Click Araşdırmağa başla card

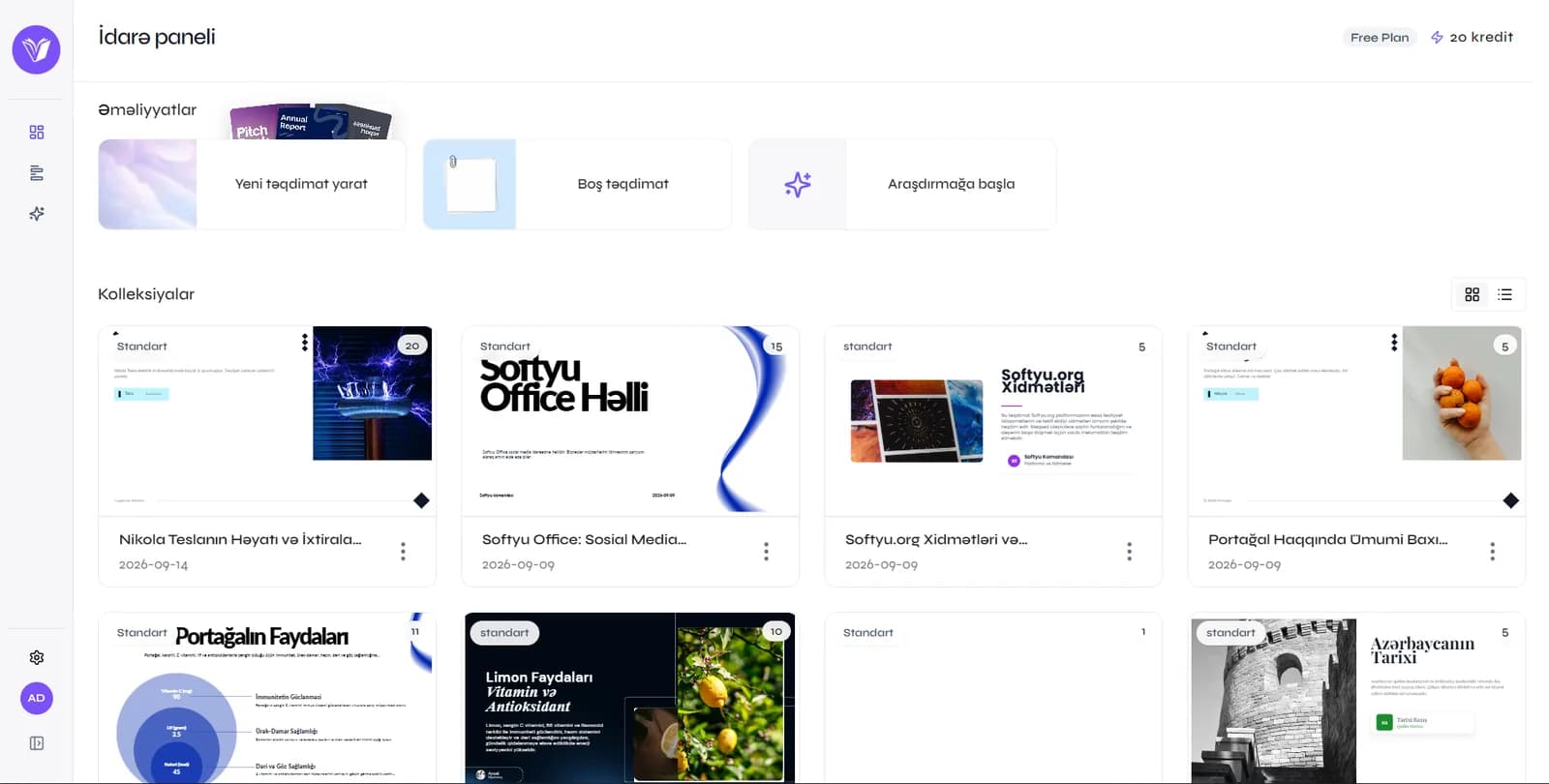[902, 184]
